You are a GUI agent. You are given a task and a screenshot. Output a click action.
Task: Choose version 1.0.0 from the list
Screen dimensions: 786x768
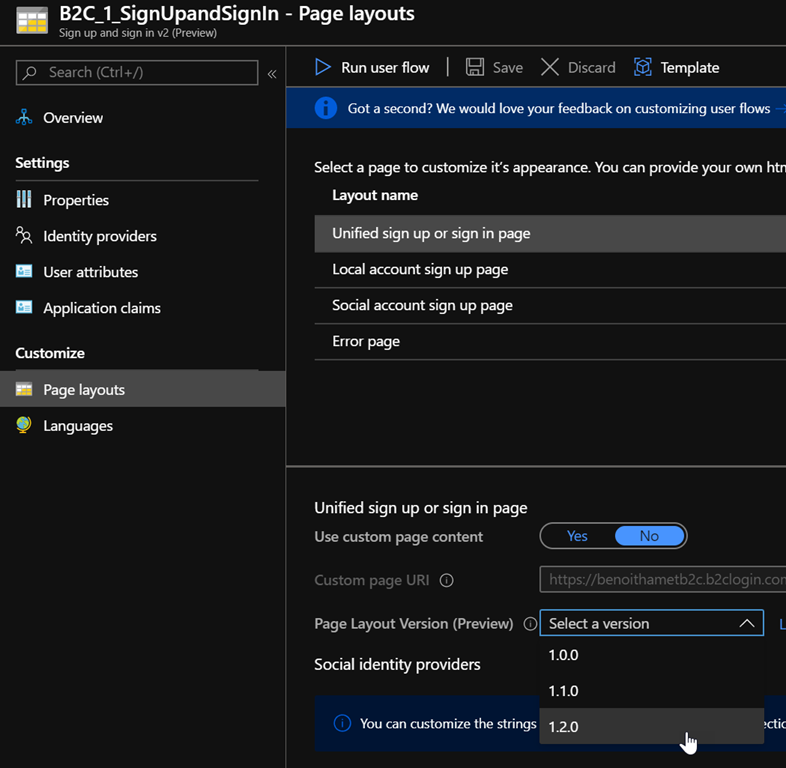tap(563, 655)
